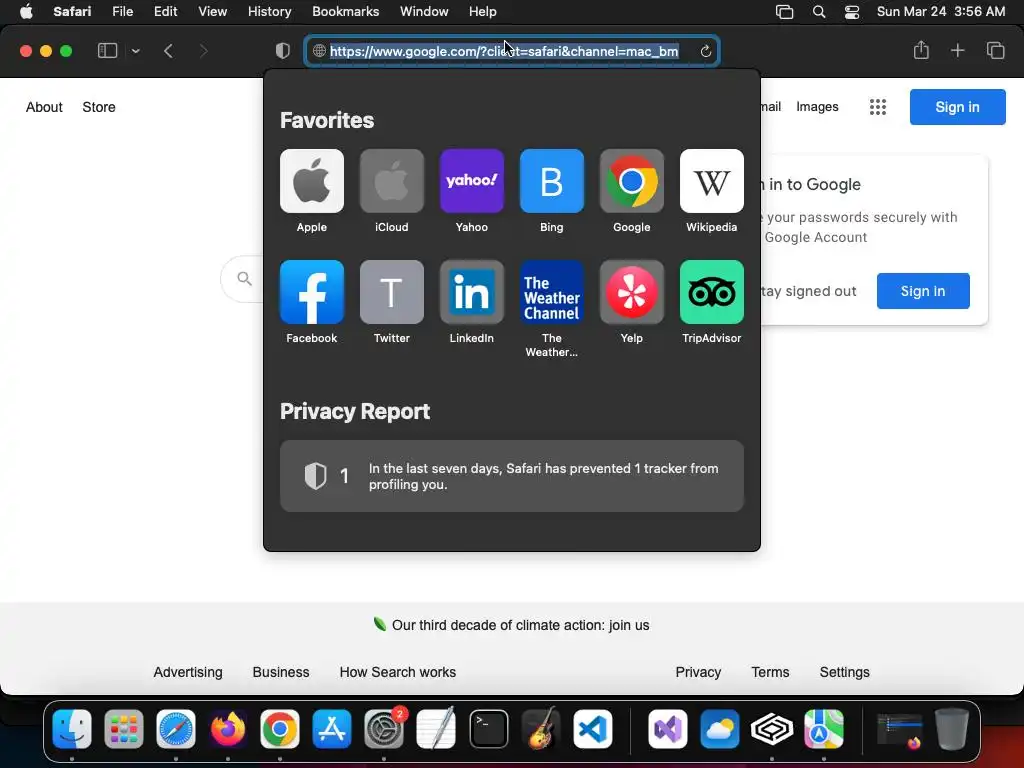Viewport: 1024px width, 768px height.
Task: Open the History menu
Action: [269, 12]
